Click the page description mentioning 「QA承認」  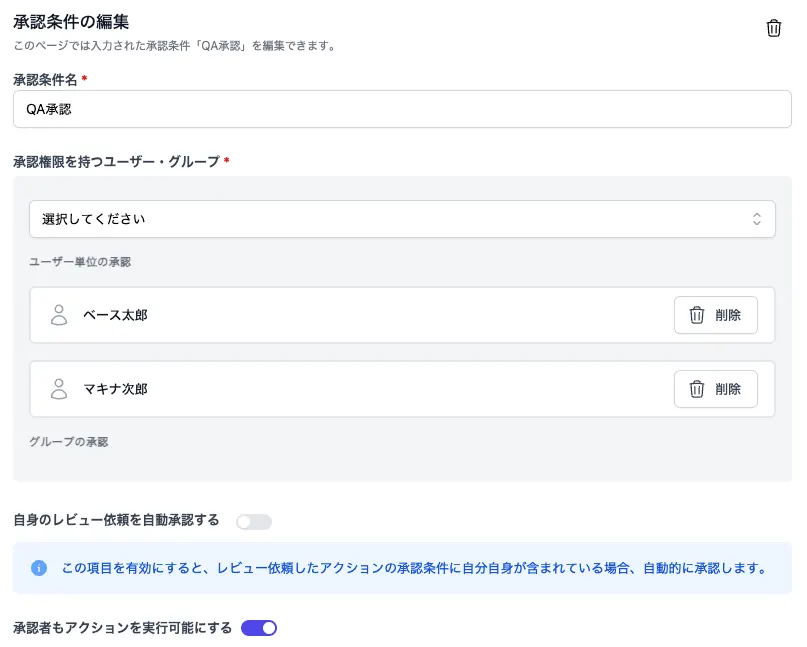(x=175, y=46)
